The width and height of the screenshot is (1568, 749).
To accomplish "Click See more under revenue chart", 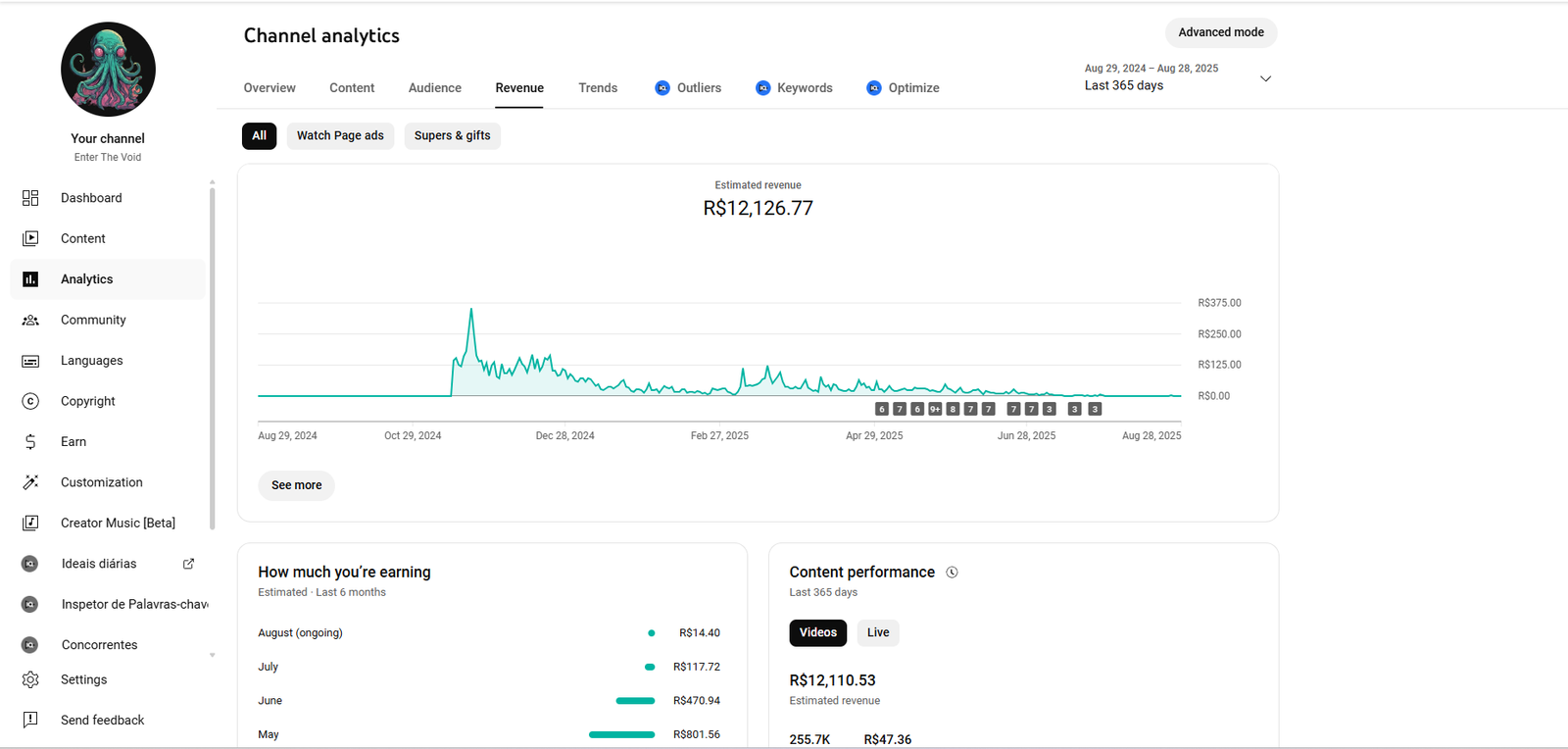I will 296,485.
